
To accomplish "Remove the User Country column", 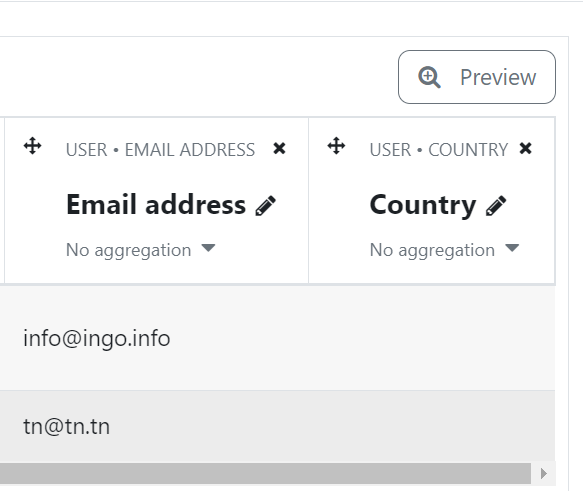I will 525,148.
